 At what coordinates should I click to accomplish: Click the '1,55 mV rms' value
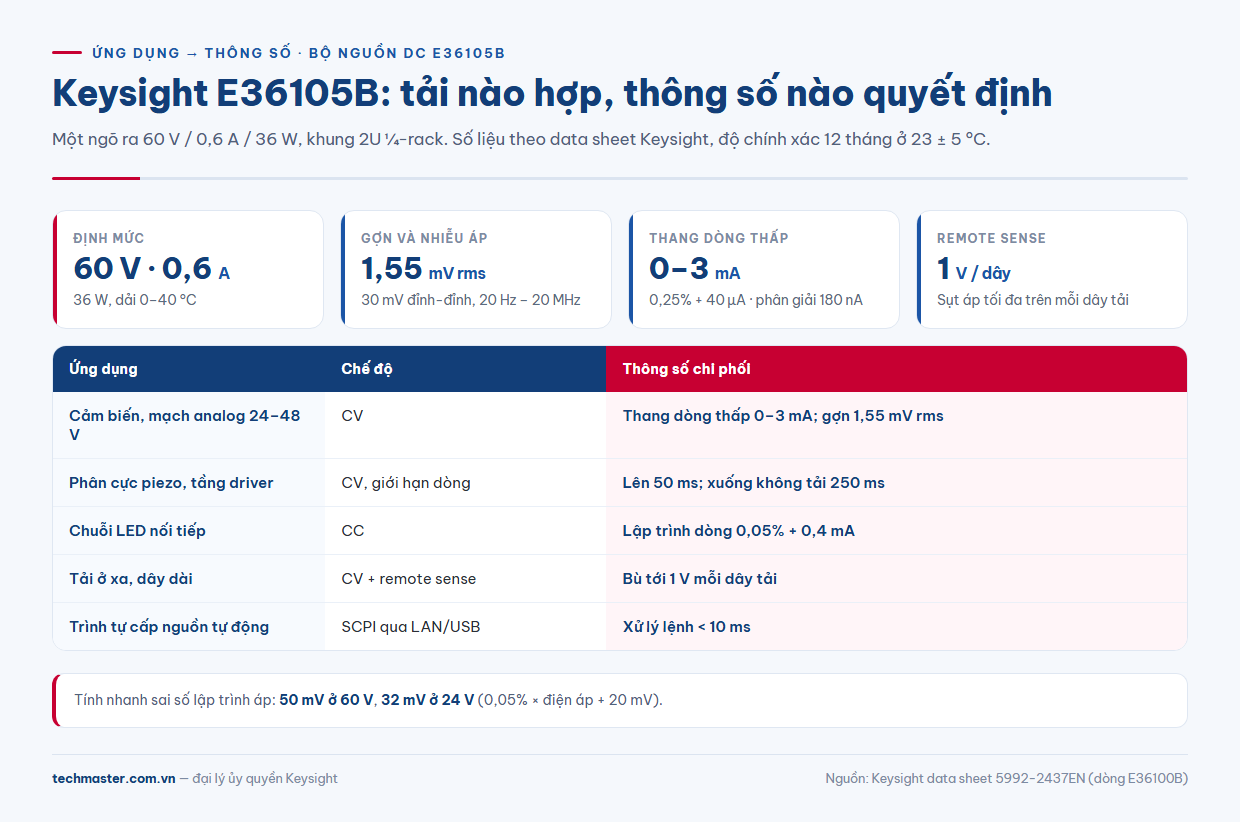tap(423, 269)
